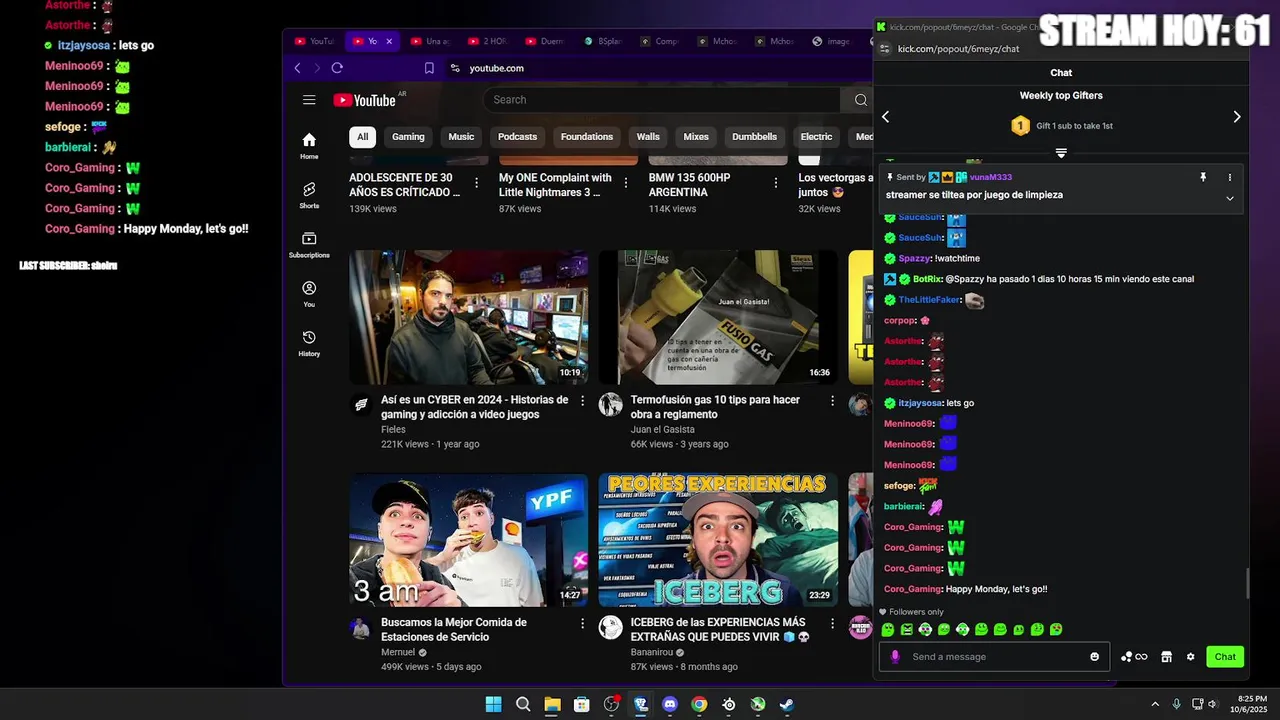Open File Explorer from the taskbar
This screenshot has width=1280, height=720.
[552, 704]
